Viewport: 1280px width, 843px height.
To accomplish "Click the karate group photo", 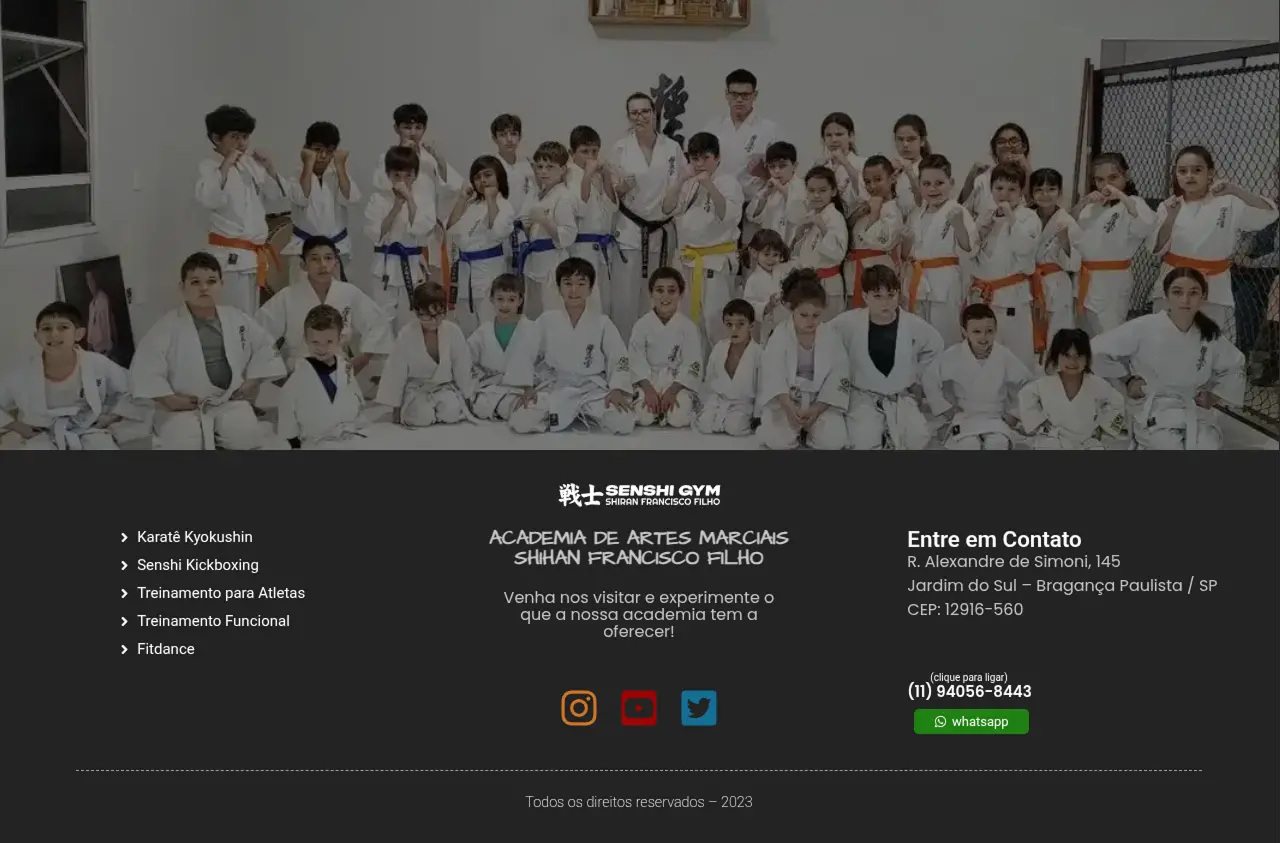I will (x=640, y=225).
